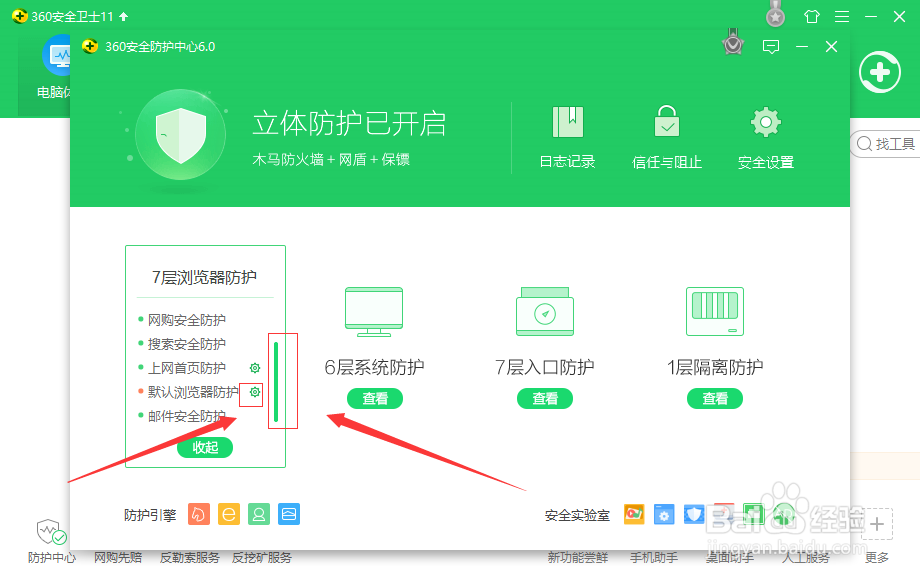The width and height of the screenshot is (920, 580).
Task: Open 更多 in main window
Action: click(x=877, y=557)
